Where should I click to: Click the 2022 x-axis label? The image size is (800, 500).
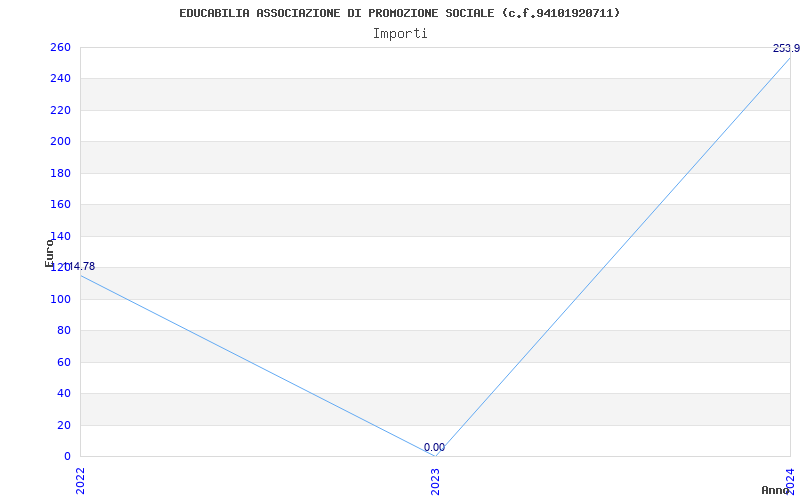[x=81, y=481]
